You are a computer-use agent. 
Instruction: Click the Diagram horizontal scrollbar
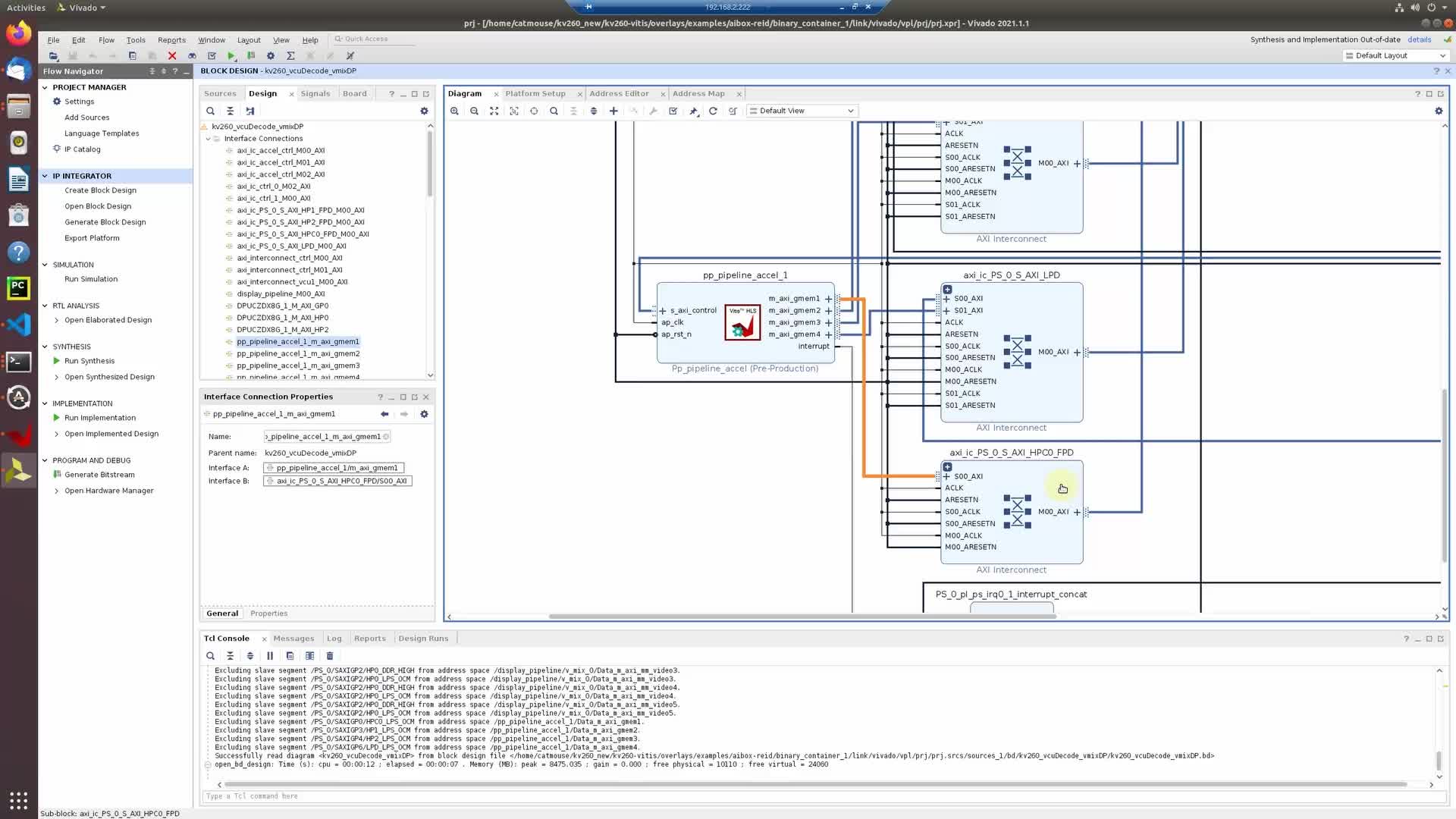[x=802, y=617]
